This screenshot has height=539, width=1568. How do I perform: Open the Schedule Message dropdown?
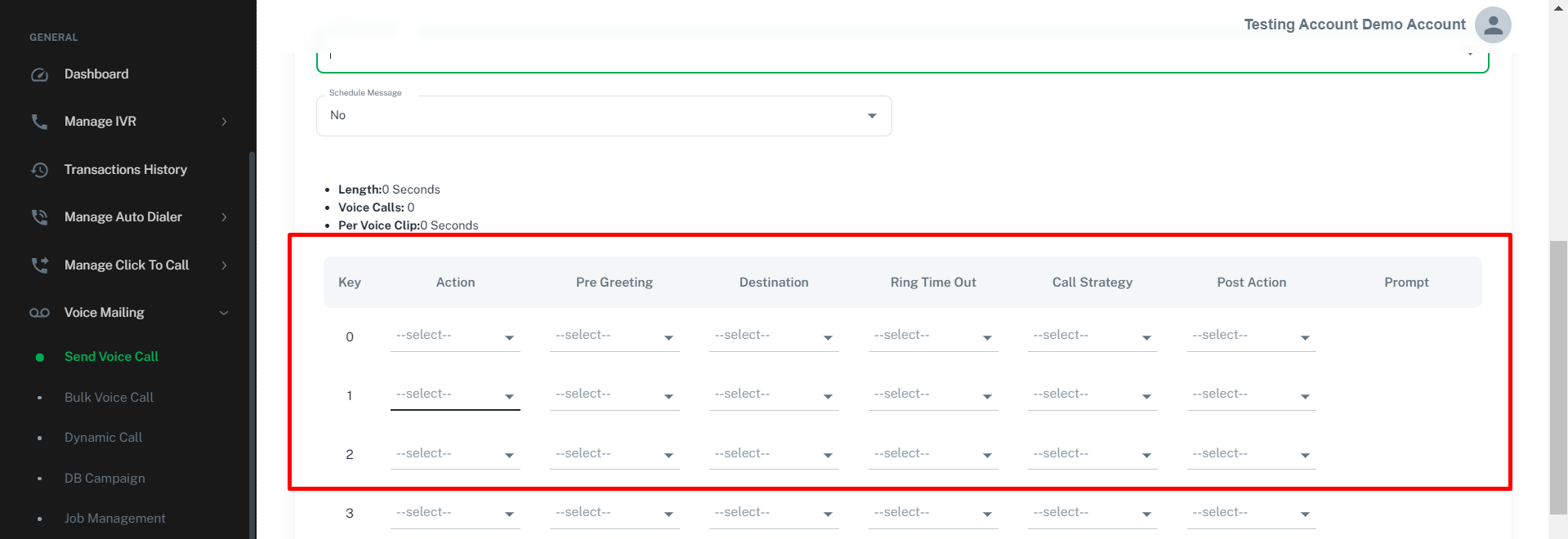[x=603, y=116]
